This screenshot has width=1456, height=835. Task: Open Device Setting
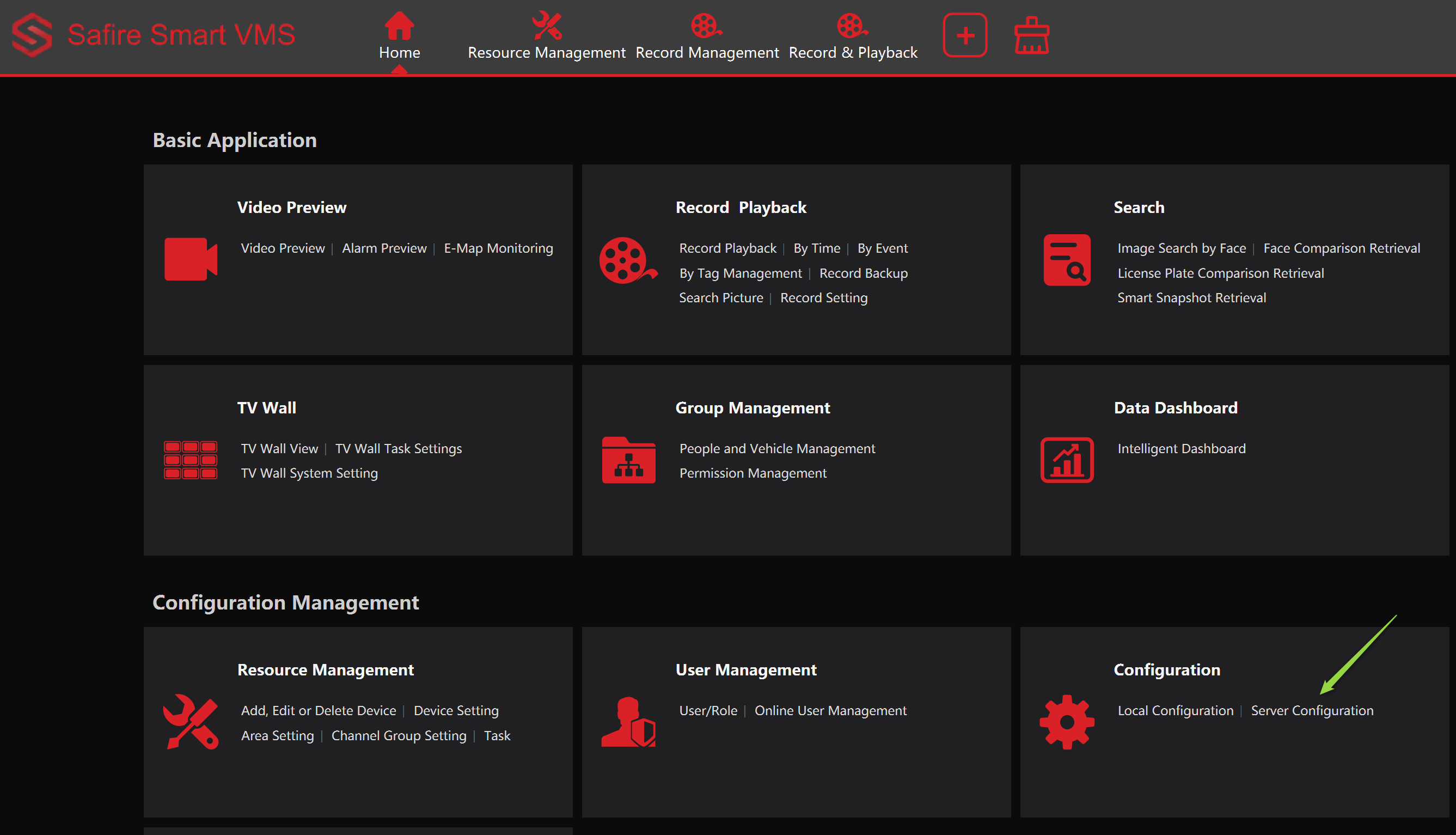456,711
